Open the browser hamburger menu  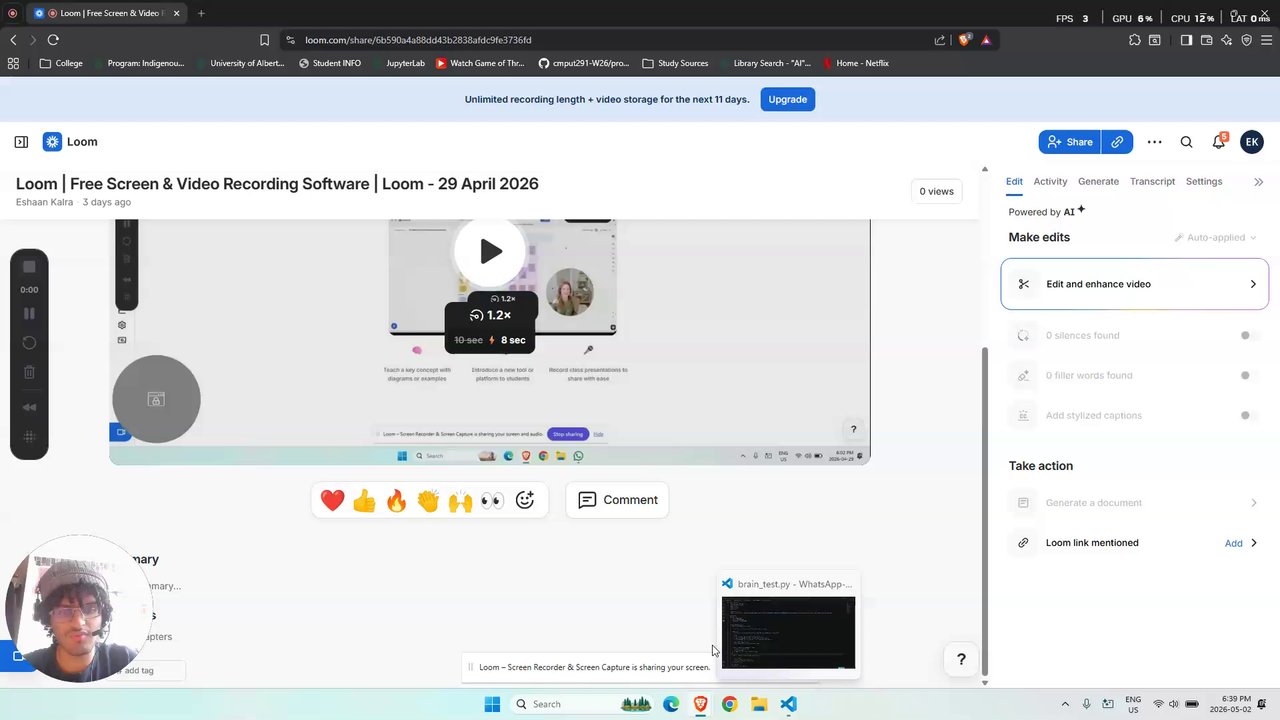(x=1267, y=40)
